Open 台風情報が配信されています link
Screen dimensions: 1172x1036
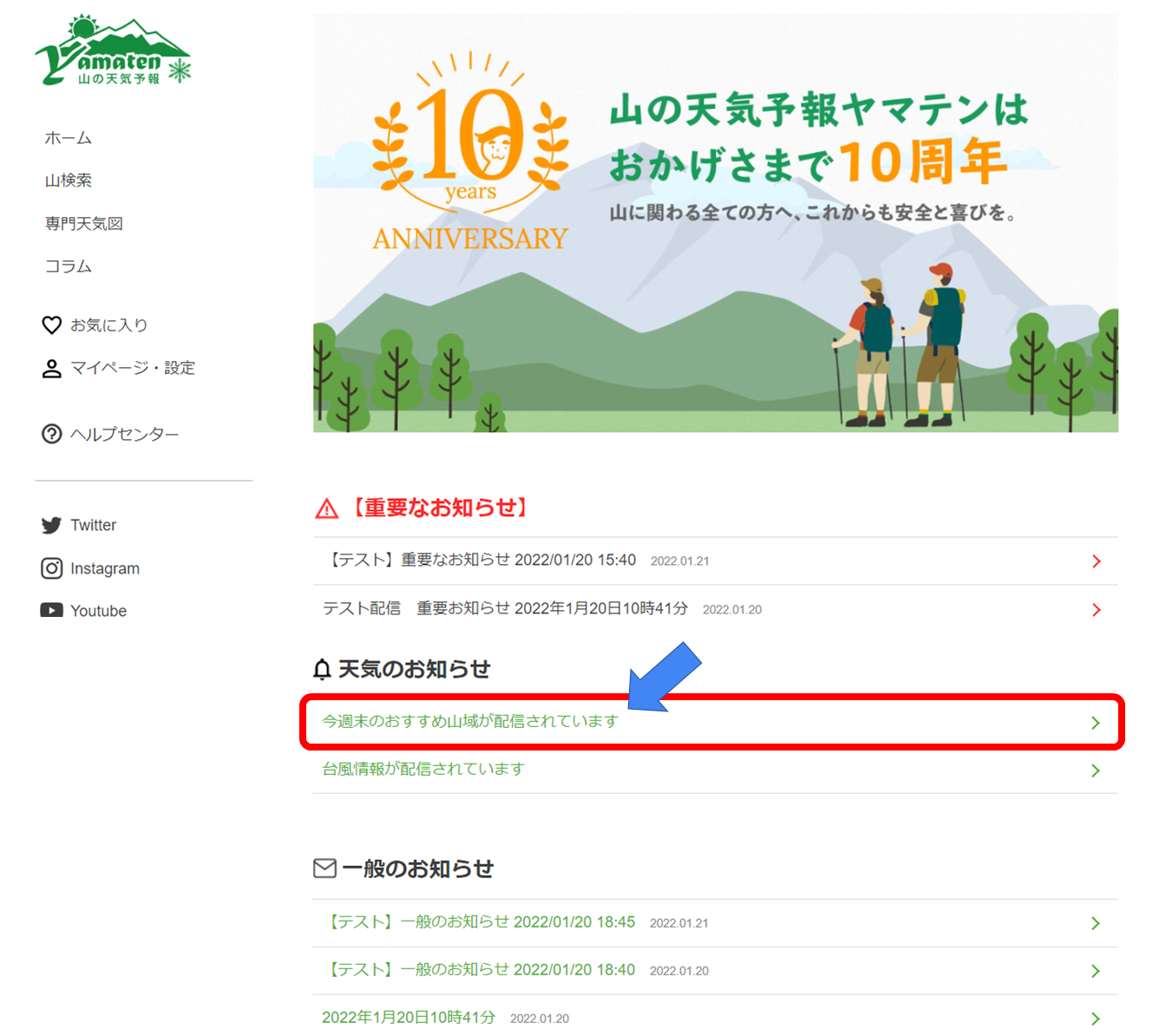(x=423, y=770)
